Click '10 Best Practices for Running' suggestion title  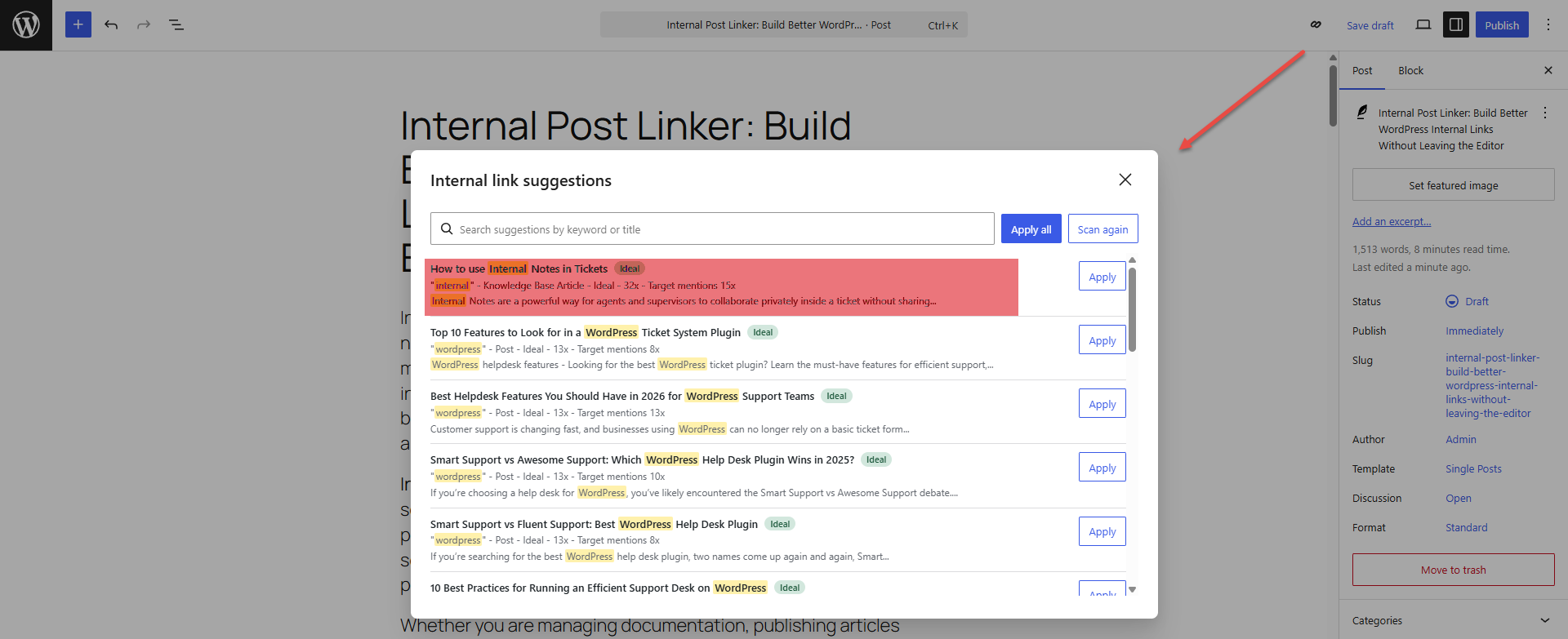(599, 588)
